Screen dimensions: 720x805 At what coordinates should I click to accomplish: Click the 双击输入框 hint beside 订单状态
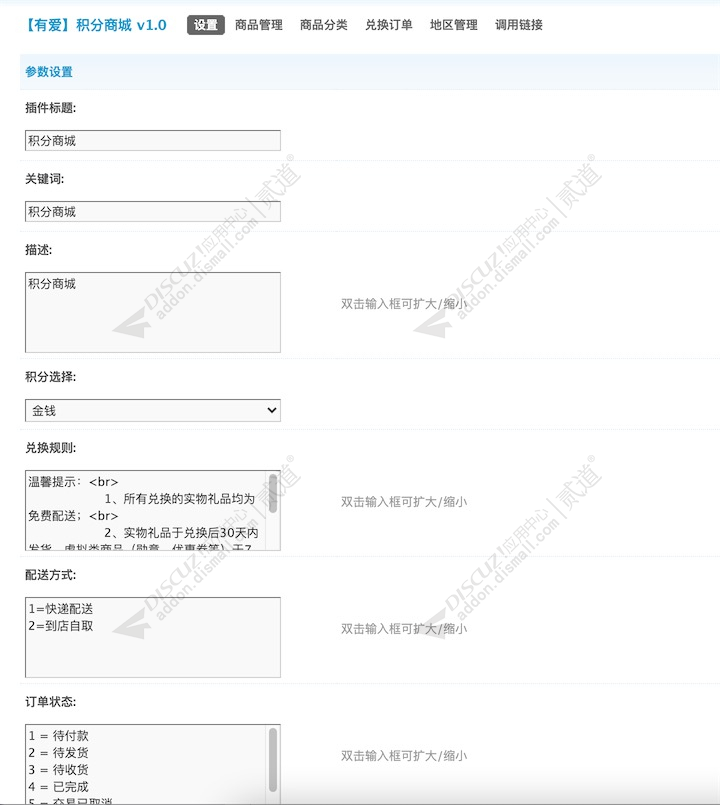(404, 755)
